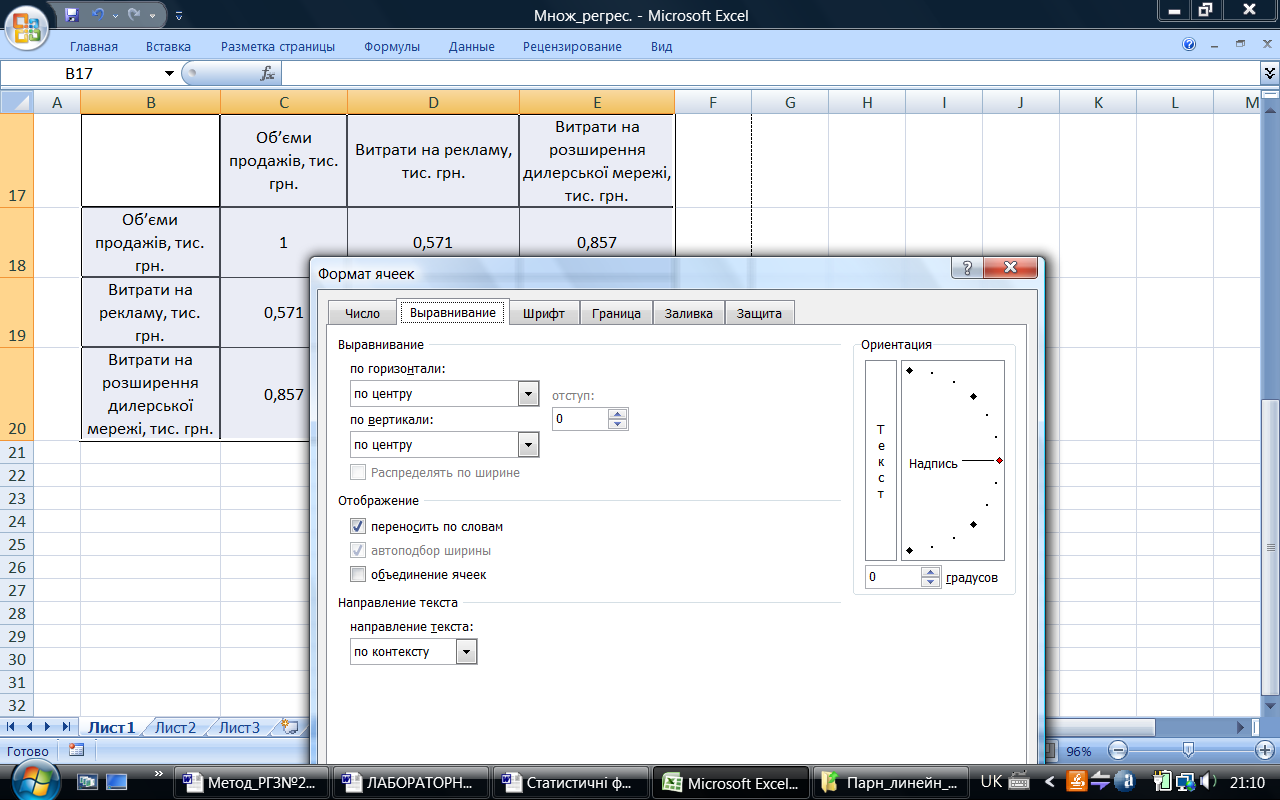Screen dimensions: 1280x800
Task: Increase отступ indent value
Action: [x=618, y=414]
